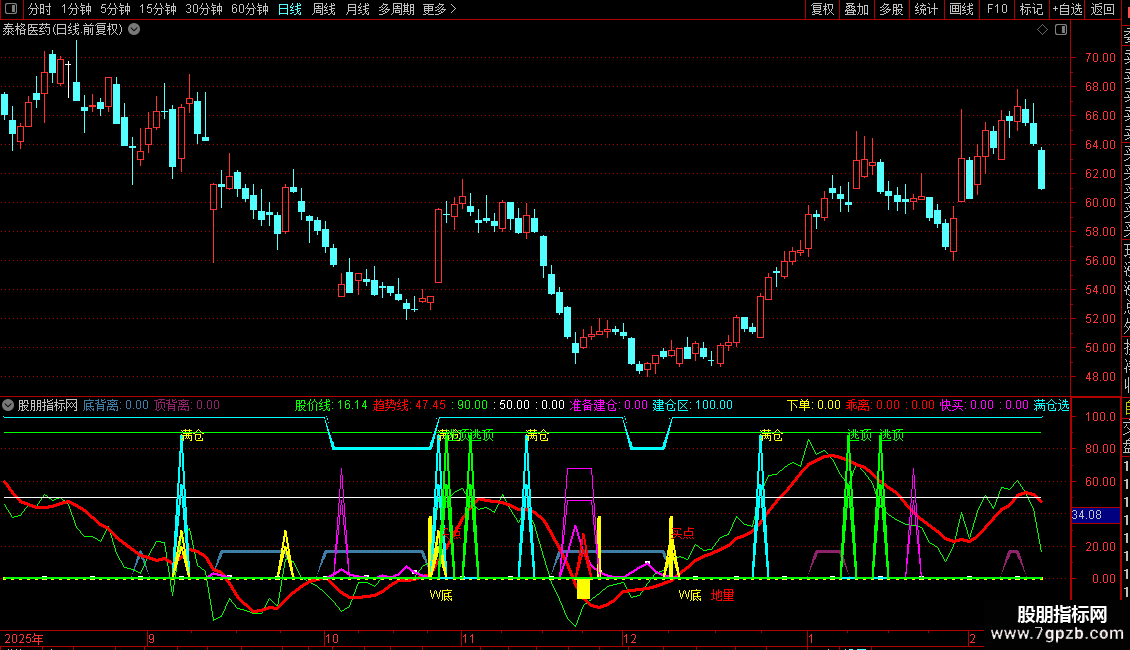Click the 34.08 value marker on indicator axis
Viewport: 1130px width, 650px height.
coord(1086,515)
